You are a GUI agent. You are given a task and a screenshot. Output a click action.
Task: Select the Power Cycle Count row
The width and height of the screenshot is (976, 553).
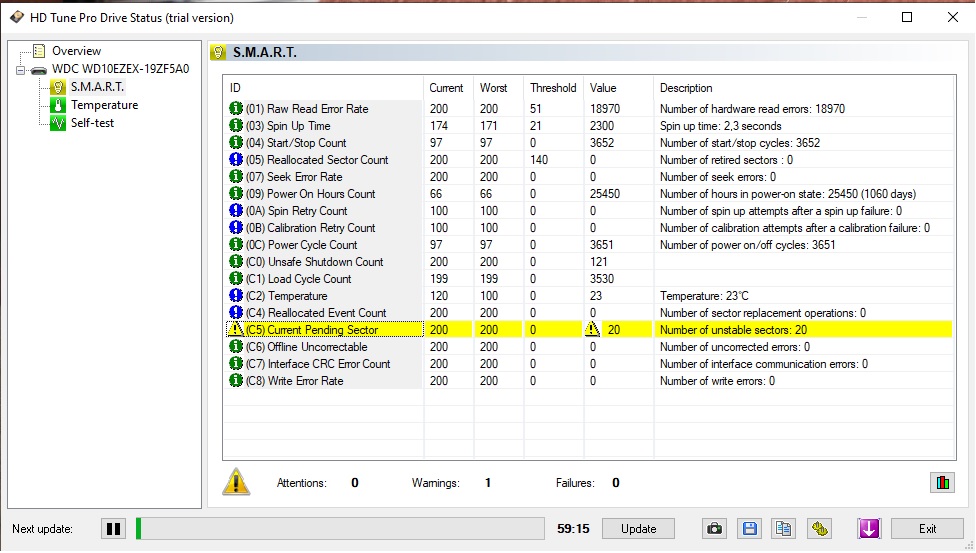pyautogui.click(x=589, y=245)
